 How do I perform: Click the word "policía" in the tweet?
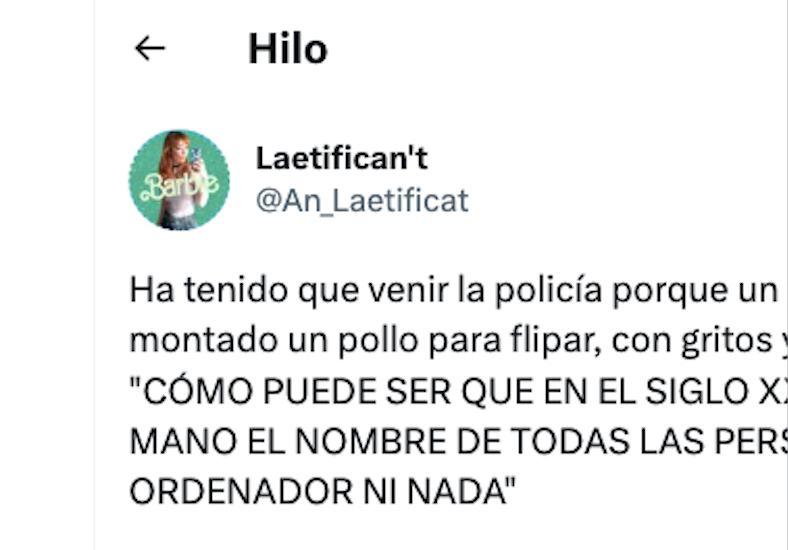coord(548,291)
